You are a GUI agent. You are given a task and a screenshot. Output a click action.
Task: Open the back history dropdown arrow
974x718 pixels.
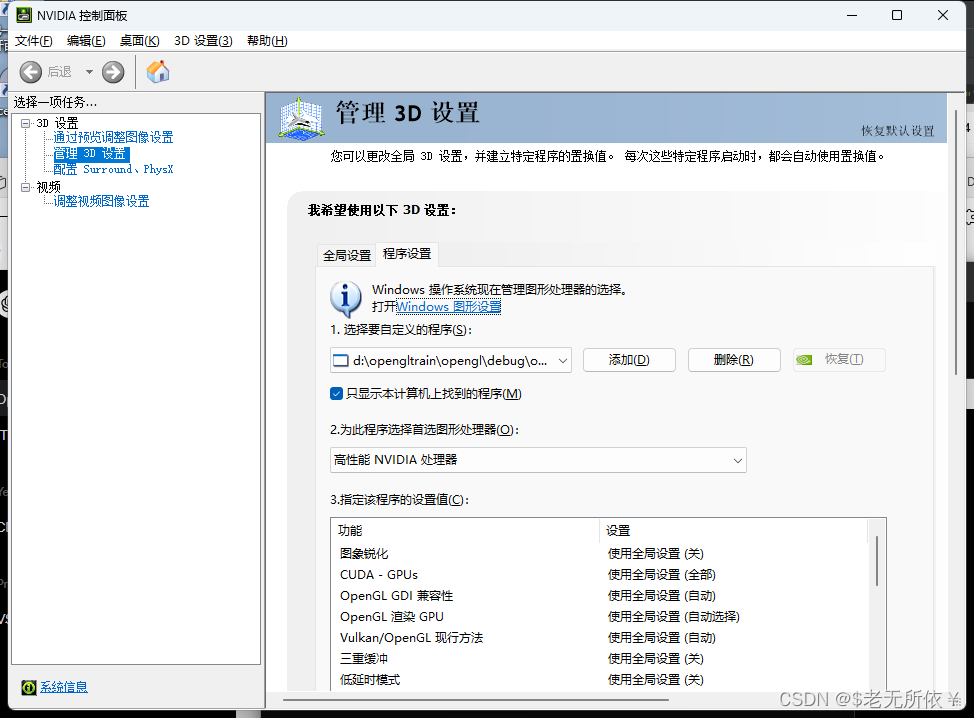coord(89,72)
